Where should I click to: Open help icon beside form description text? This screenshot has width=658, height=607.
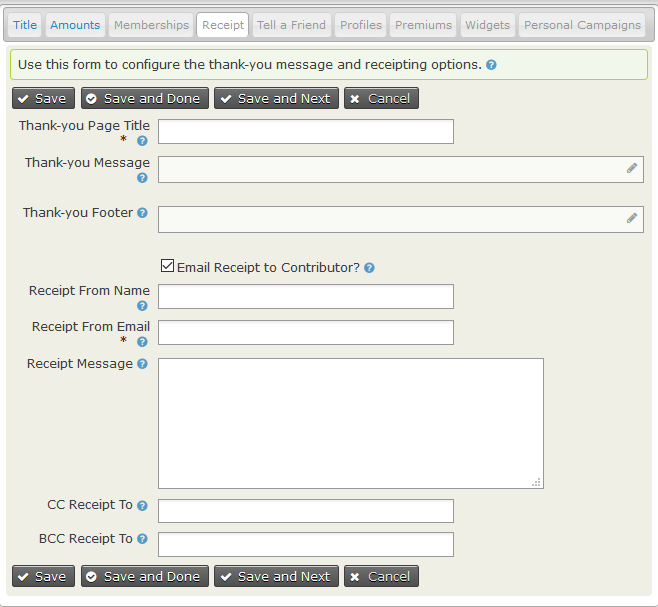[491, 65]
